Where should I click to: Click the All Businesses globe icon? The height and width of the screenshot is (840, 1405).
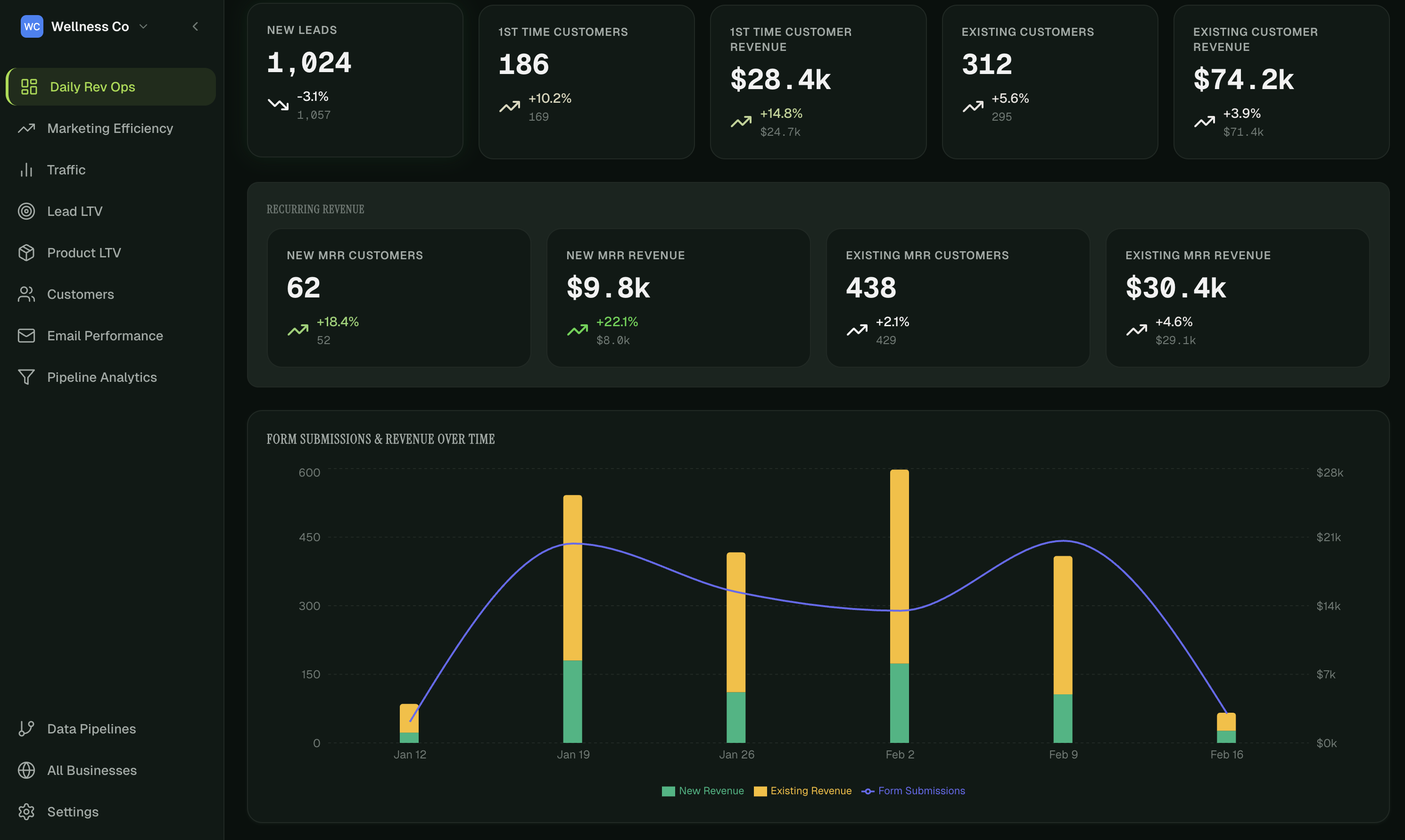(26, 770)
